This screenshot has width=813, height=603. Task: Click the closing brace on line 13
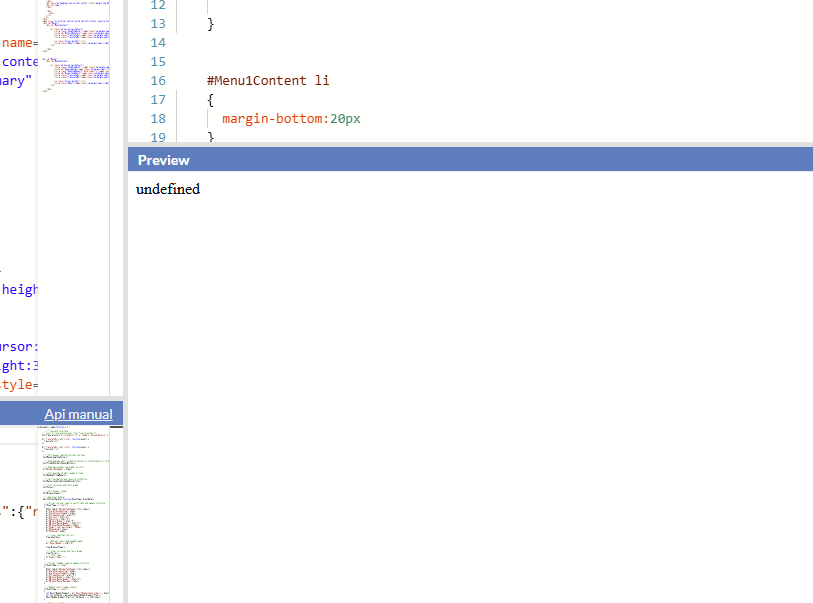pyautogui.click(x=211, y=24)
